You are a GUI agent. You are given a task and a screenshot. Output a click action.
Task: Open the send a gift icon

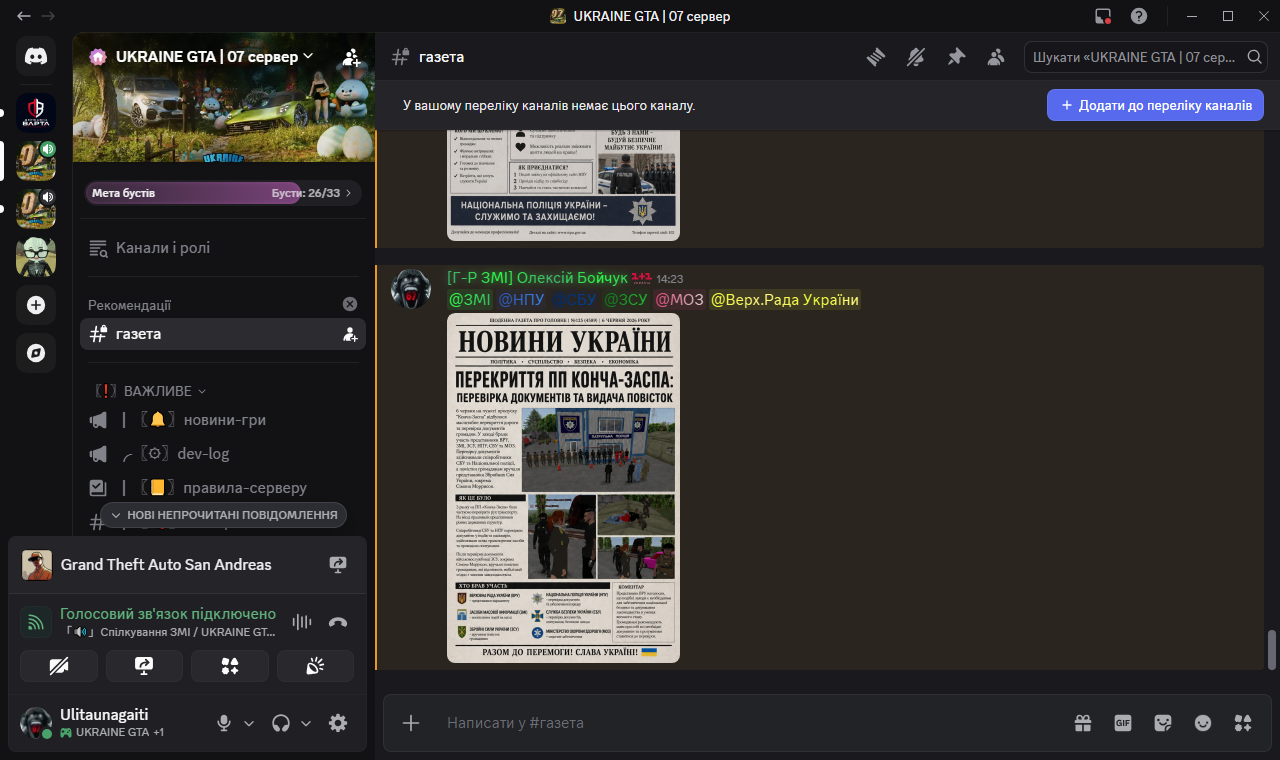1083,723
